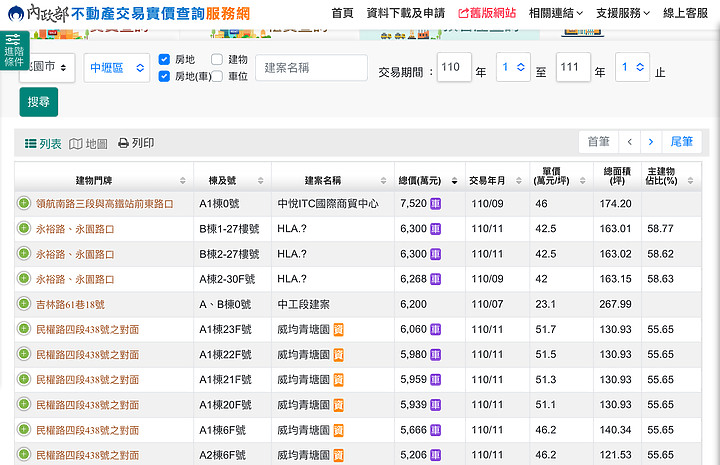The width and height of the screenshot is (720, 465).
Task: Go to next page arrow in pagination
Action: click(651, 142)
